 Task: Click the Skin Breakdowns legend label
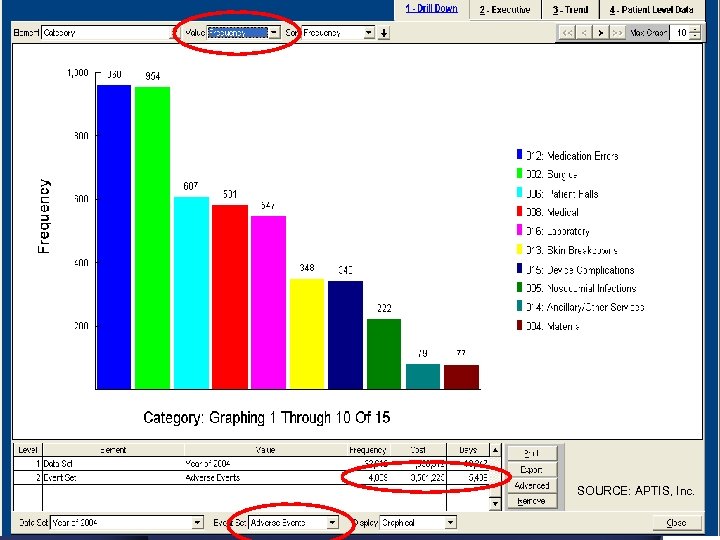pos(572,250)
